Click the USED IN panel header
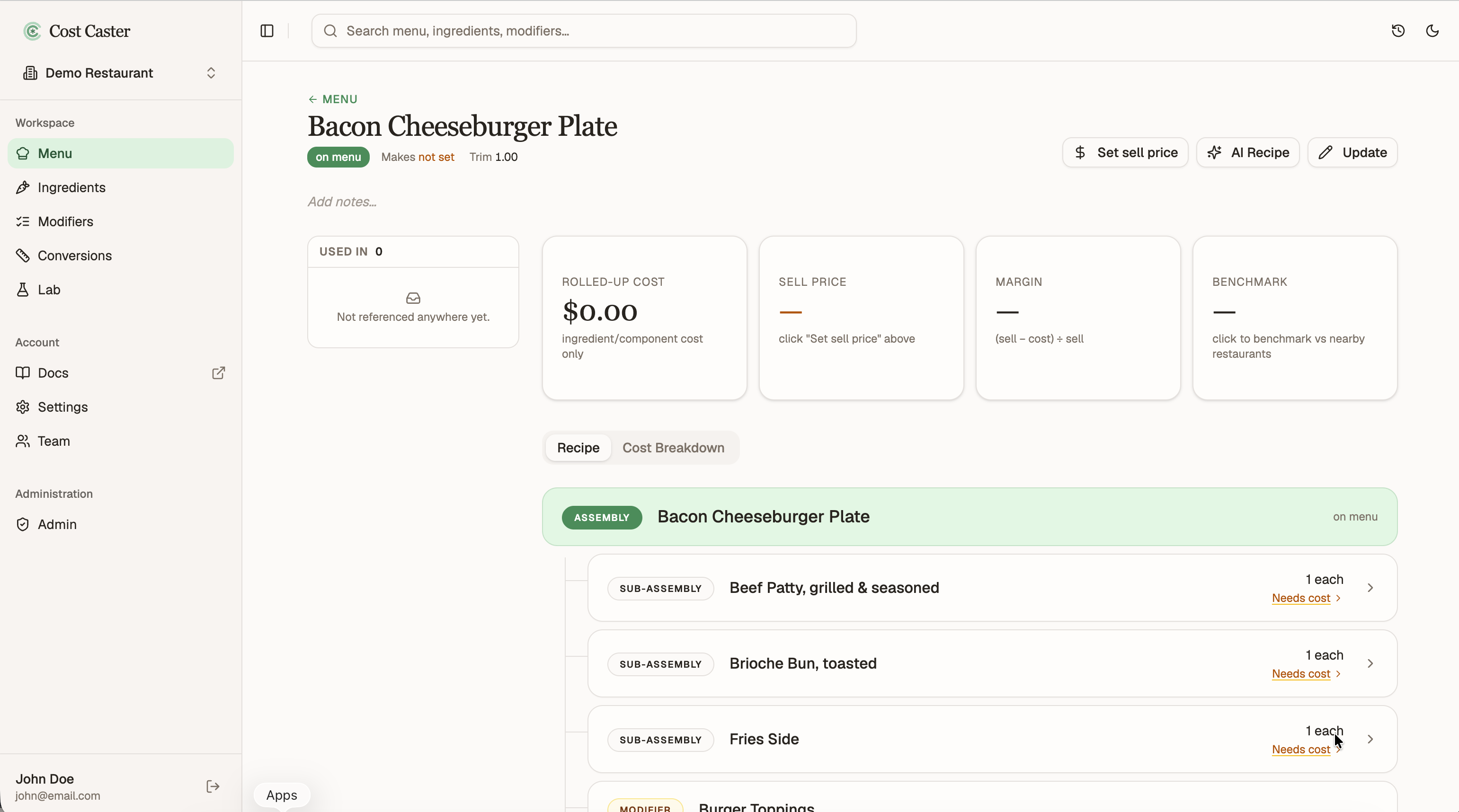Image resolution: width=1459 pixels, height=812 pixels. (413, 252)
